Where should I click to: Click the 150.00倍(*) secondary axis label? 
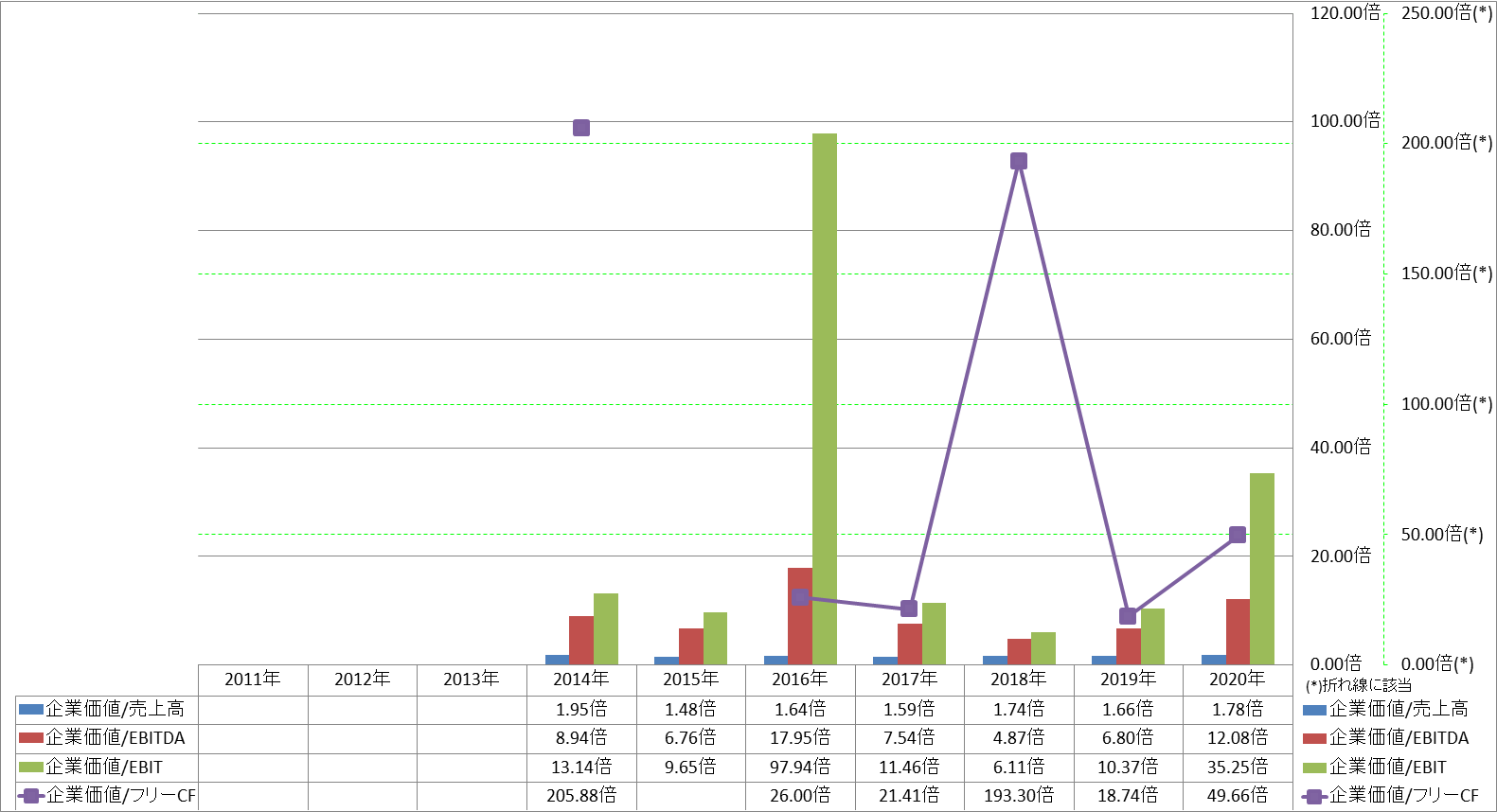tap(1447, 274)
